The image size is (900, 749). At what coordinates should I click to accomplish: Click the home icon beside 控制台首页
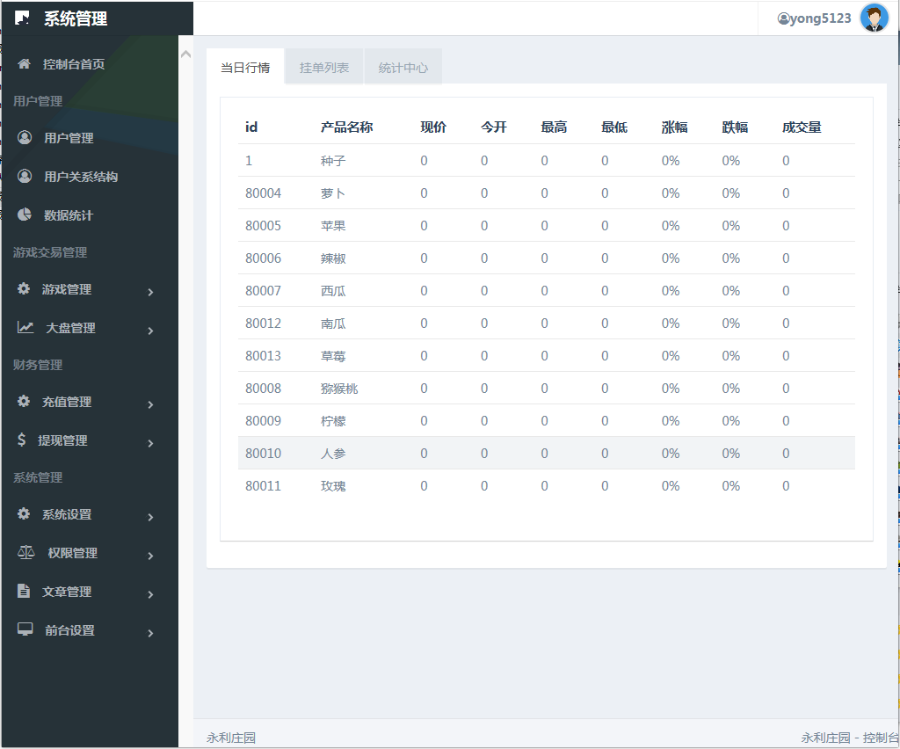click(x=24, y=64)
